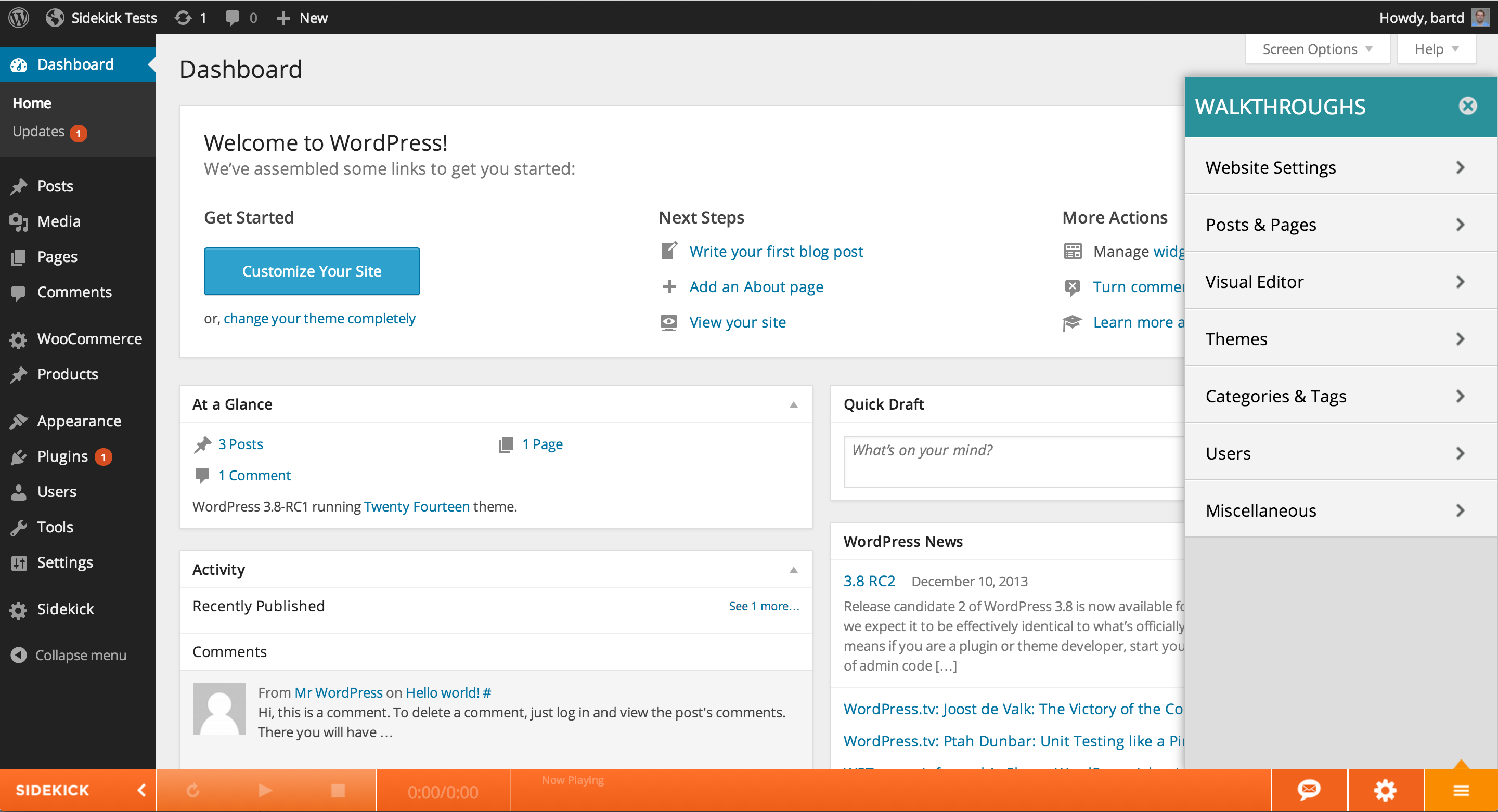The height and width of the screenshot is (812, 1498).
Task: Click the Turn comments icon
Action: [1073, 287]
